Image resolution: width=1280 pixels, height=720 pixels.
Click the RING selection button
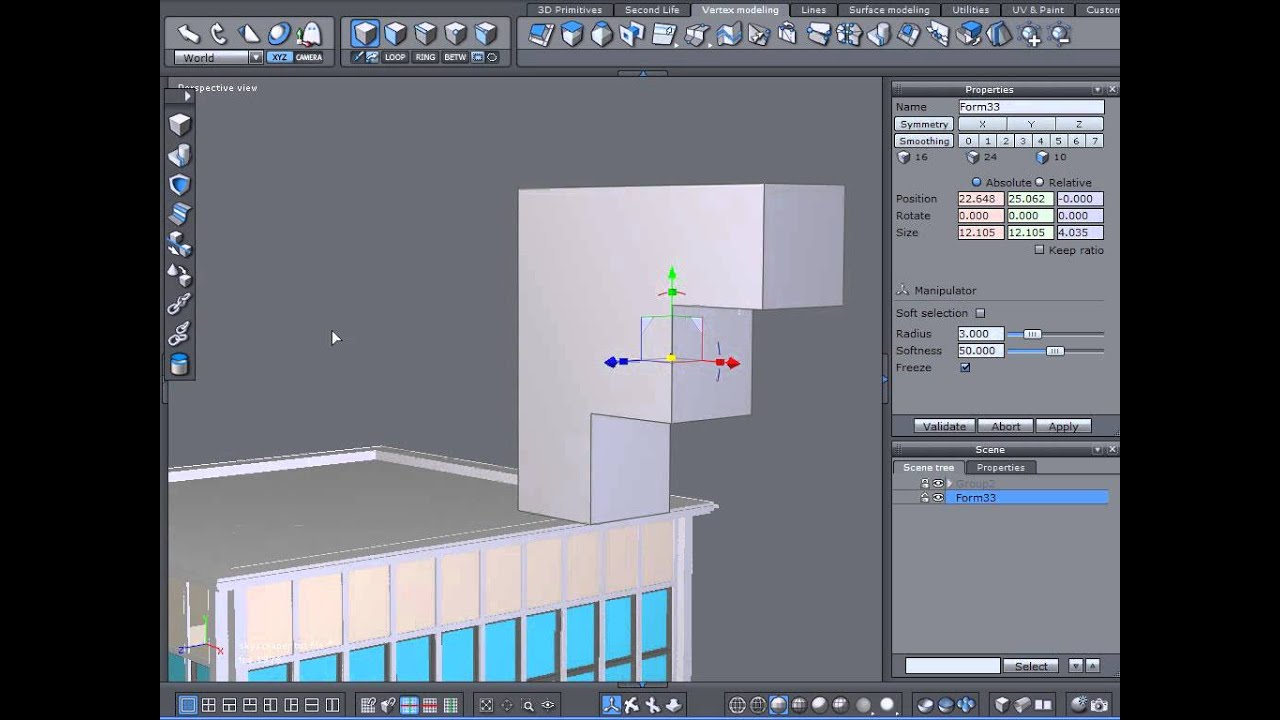pyautogui.click(x=425, y=57)
